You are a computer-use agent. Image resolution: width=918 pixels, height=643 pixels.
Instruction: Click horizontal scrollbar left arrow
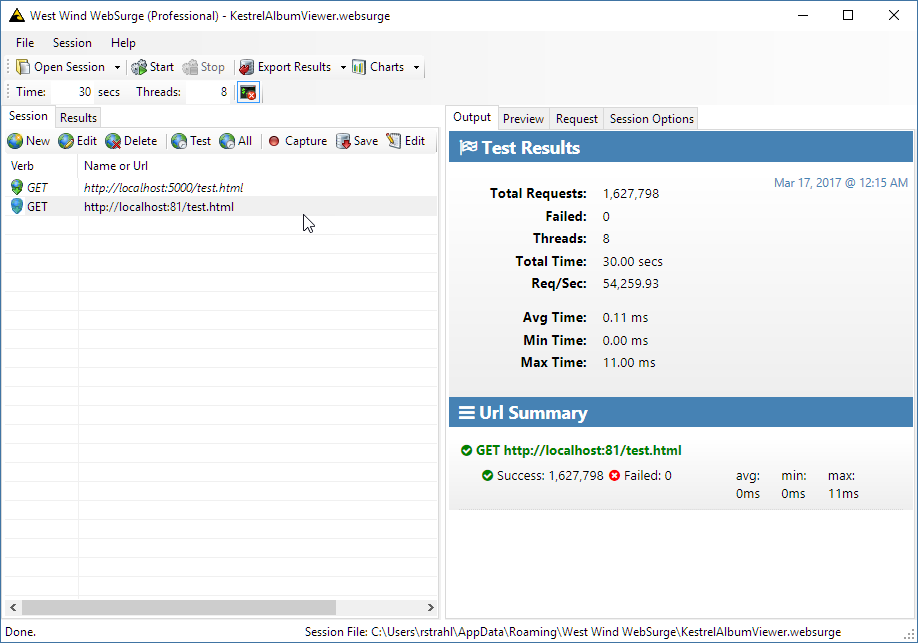pos(13,607)
